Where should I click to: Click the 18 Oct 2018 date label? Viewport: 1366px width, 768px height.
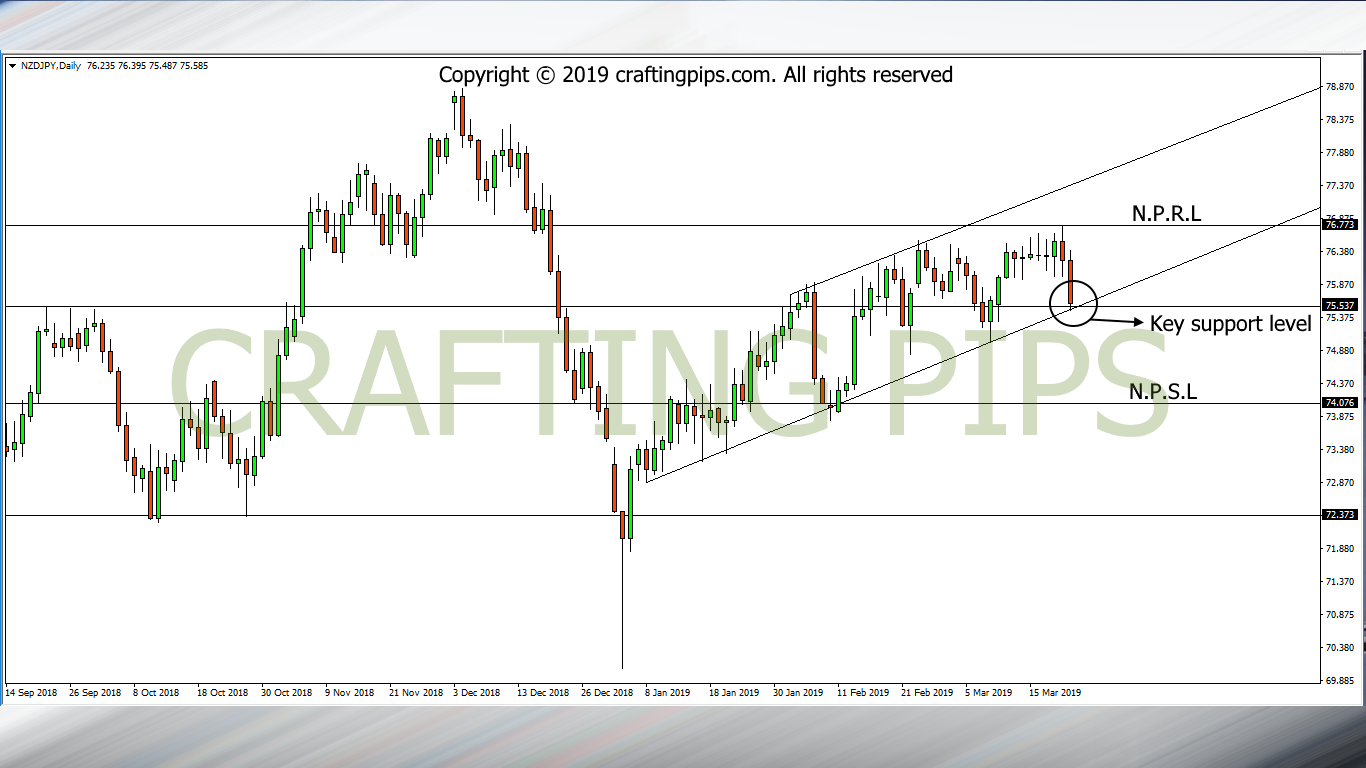point(222,692)
